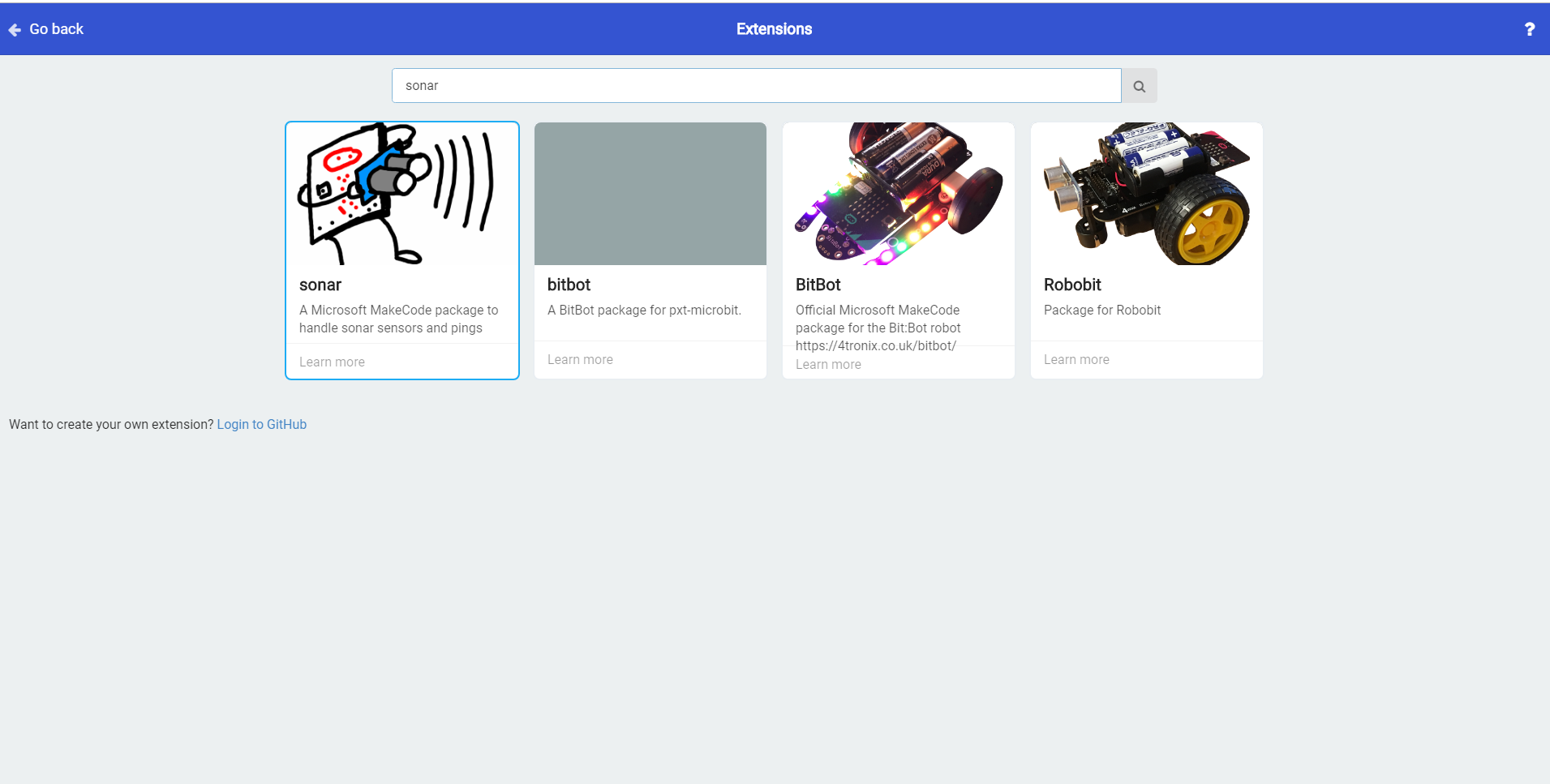The image size is (1550, 784).
Task: Open Learn more on lowercase bitbot card
Action: (580, 360)
